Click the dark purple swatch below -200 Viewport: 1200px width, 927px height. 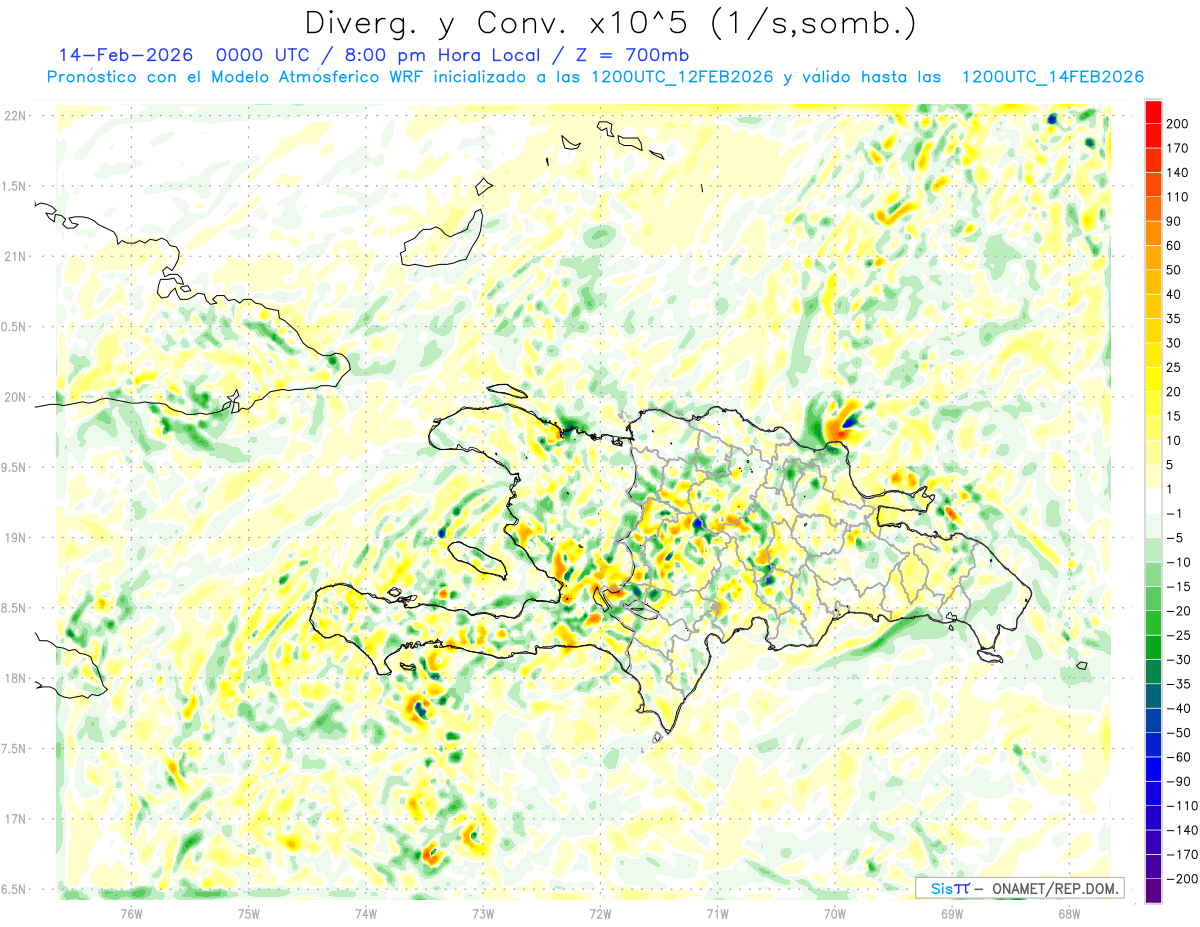(x=1153, y=890)
